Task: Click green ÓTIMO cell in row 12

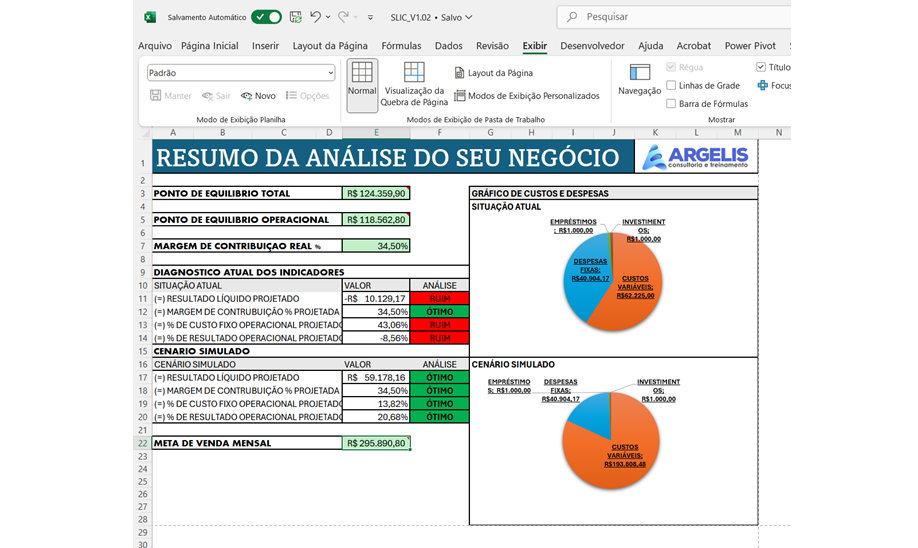Action: (x=440, y=311)
